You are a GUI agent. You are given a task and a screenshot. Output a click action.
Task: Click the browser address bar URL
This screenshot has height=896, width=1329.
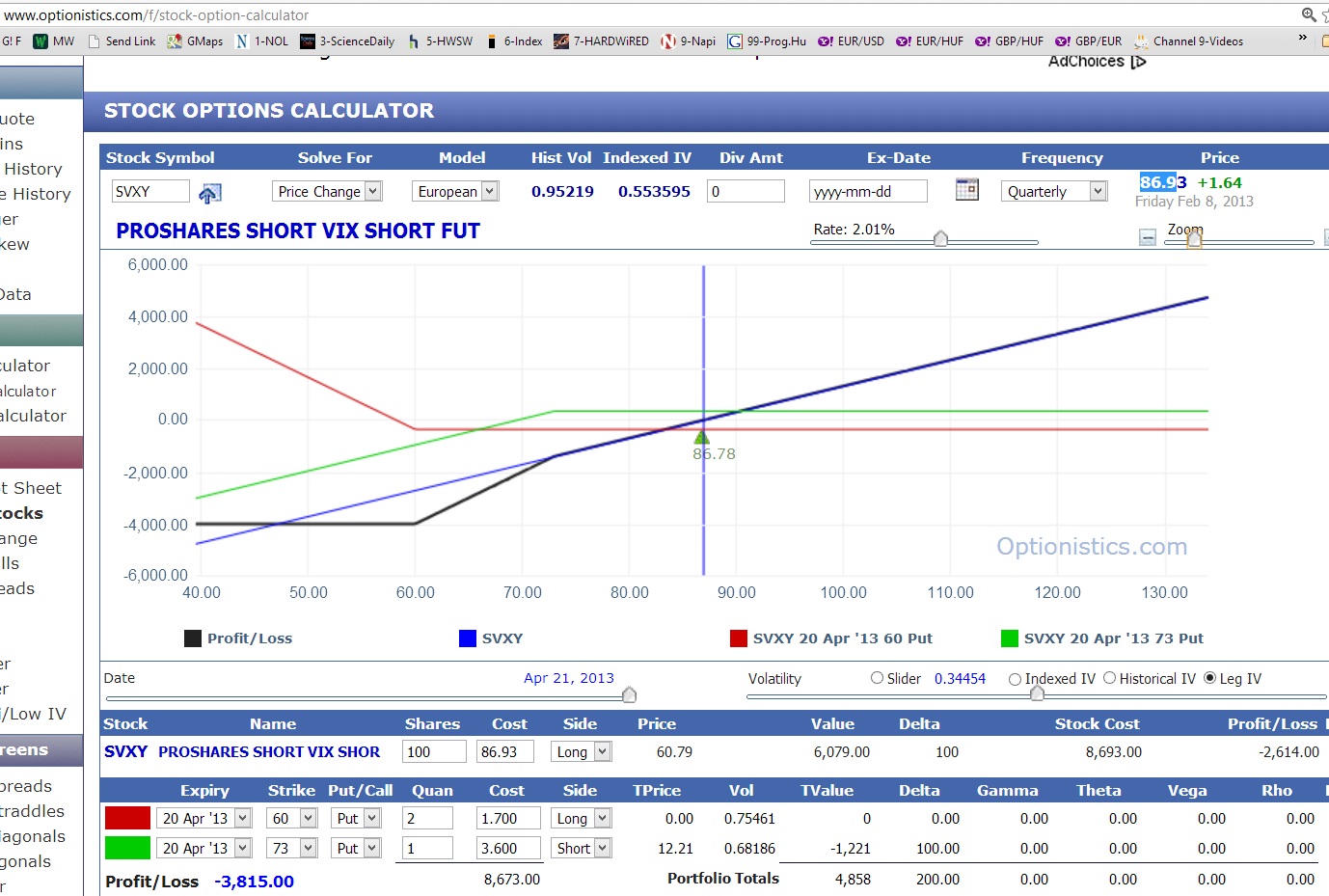point(156,15)
